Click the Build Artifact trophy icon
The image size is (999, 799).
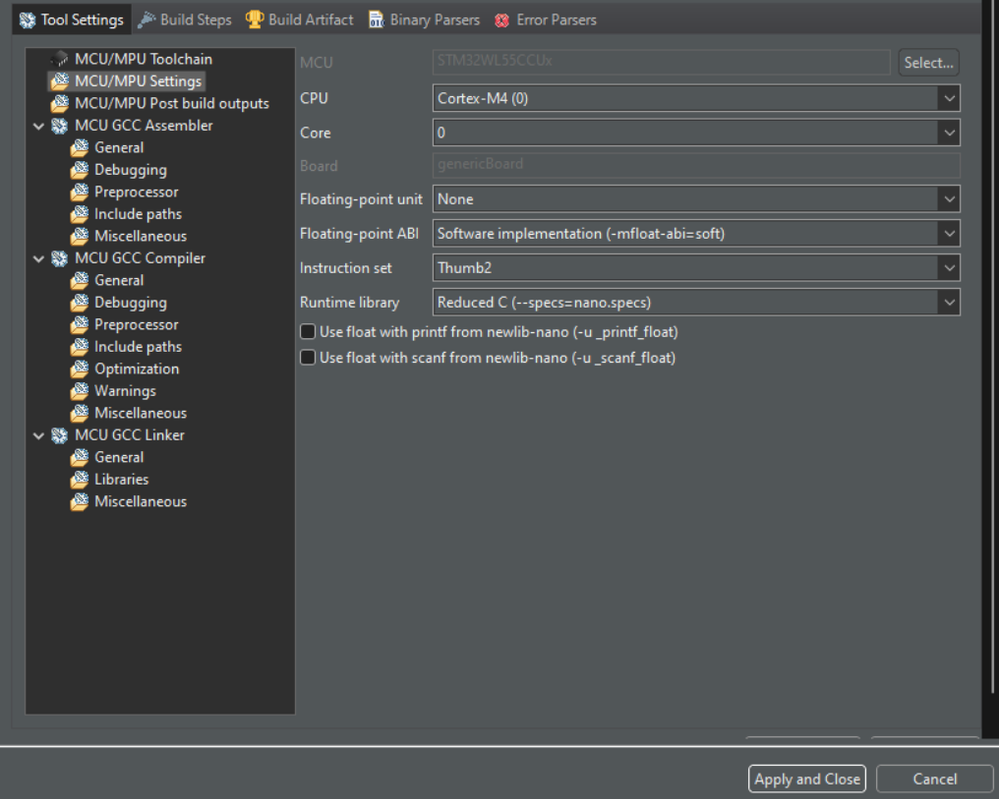pyautogui.click(x=254, y=20)
